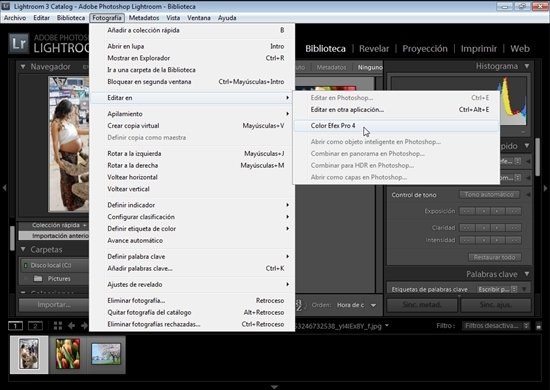Image resolution: width=550 pixels, height=390 pixels.
Task: Toggle filter switch icon beside Filtros desactivados
Action: pos(539,326)
